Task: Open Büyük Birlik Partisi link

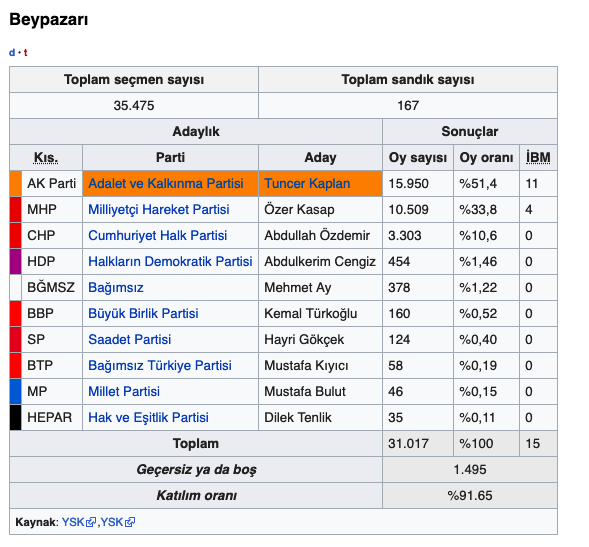Action: click(143, 313)
